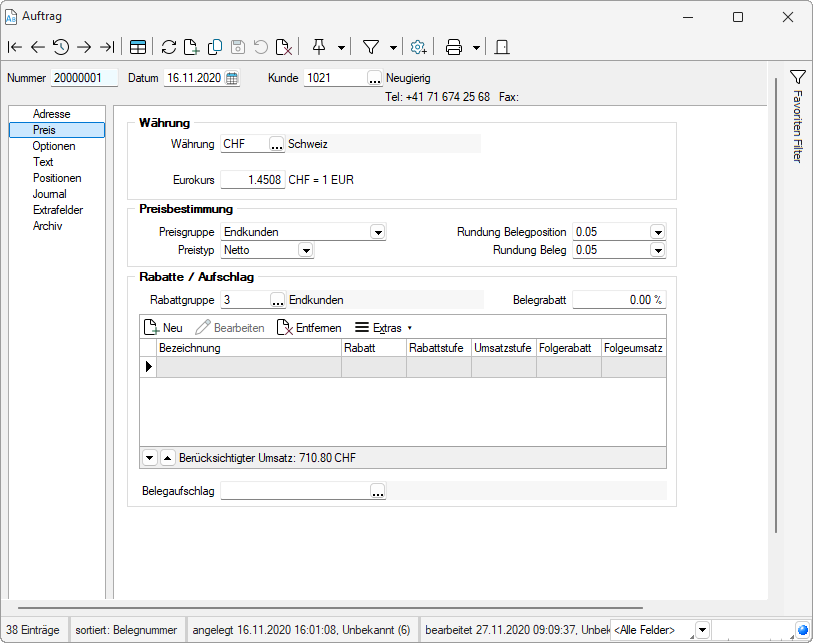Open the Extras menu in discount table

(x=383, y=328)
